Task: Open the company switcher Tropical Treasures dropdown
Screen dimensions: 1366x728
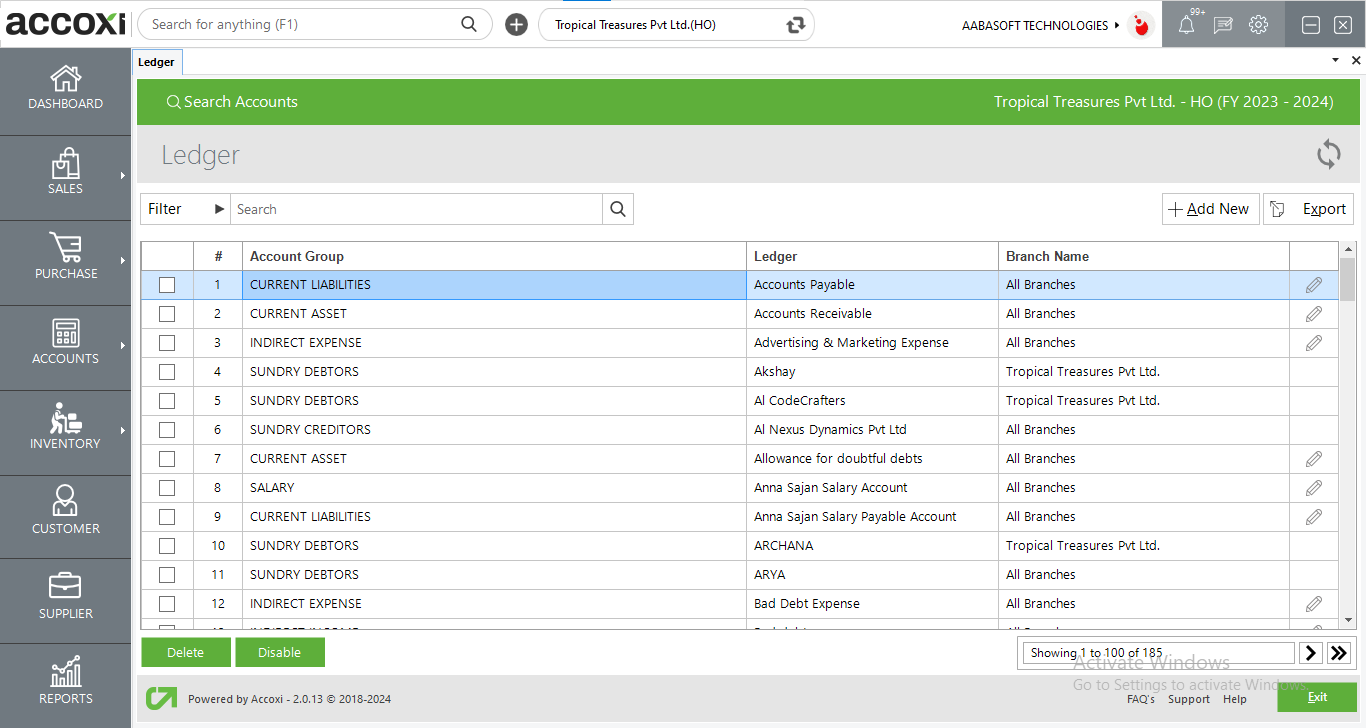Action: tap(676, 25)
